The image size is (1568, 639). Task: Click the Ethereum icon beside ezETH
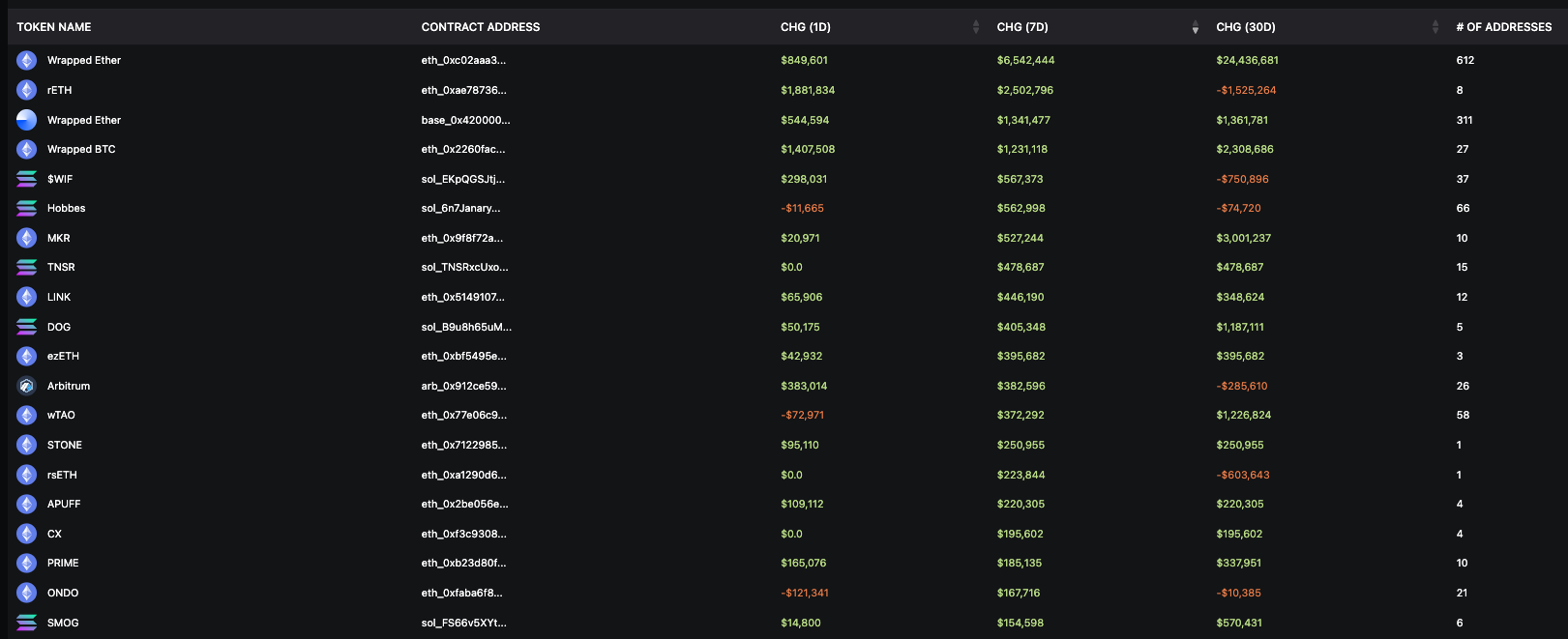27,356
